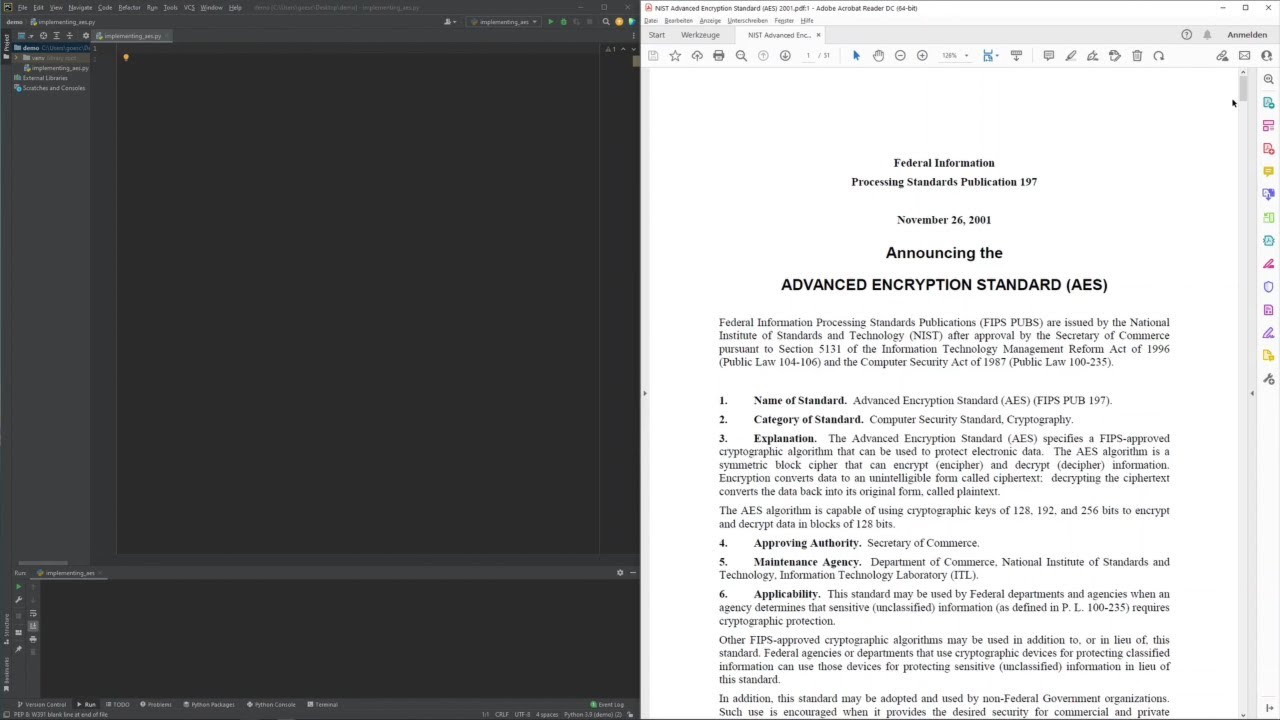Viewport: 1280px width, 720px height.
Task: Click the Anmelden sign-in button
Action: 1247,35
